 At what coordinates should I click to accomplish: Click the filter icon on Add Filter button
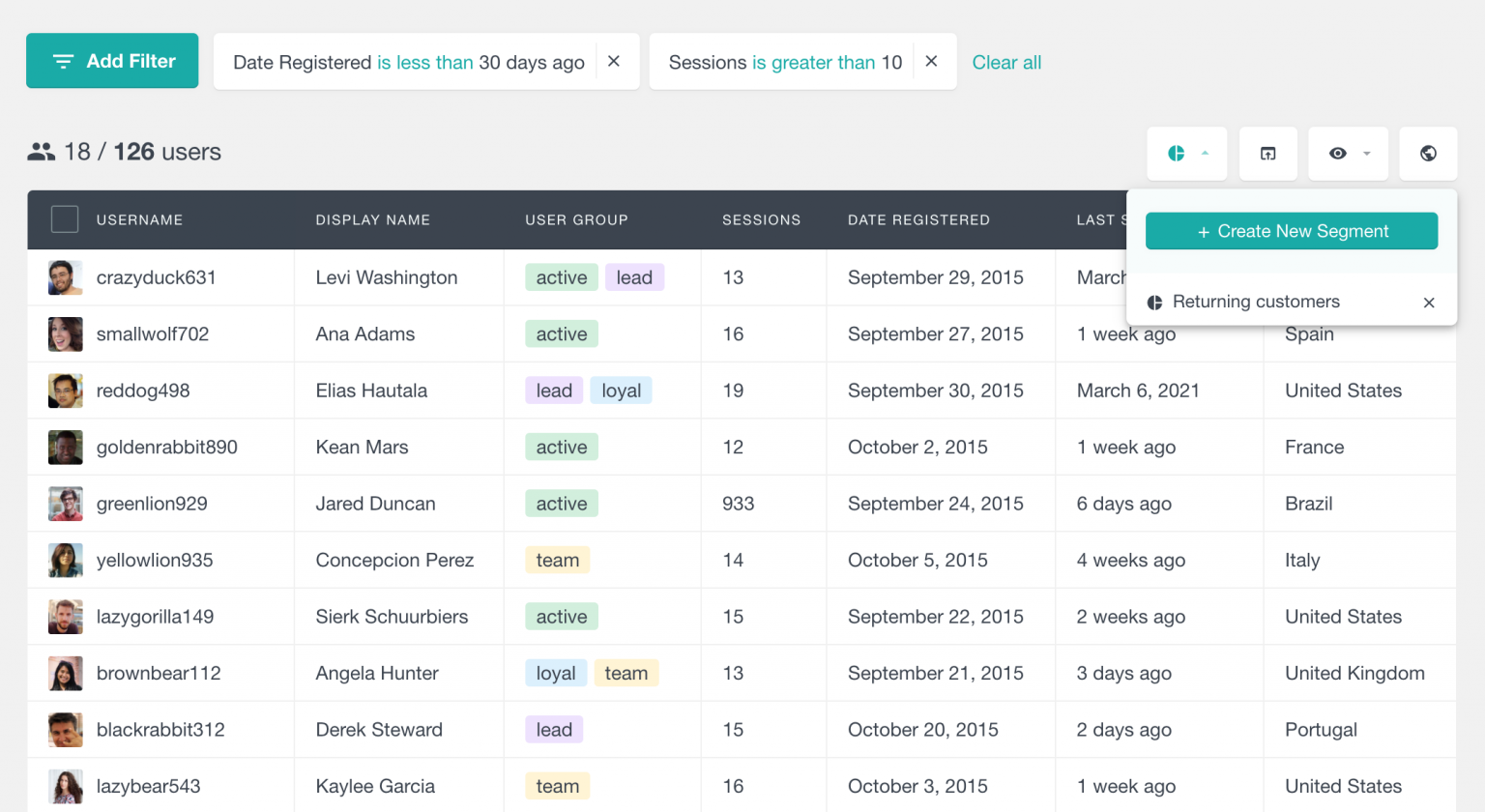pos(64,60)
